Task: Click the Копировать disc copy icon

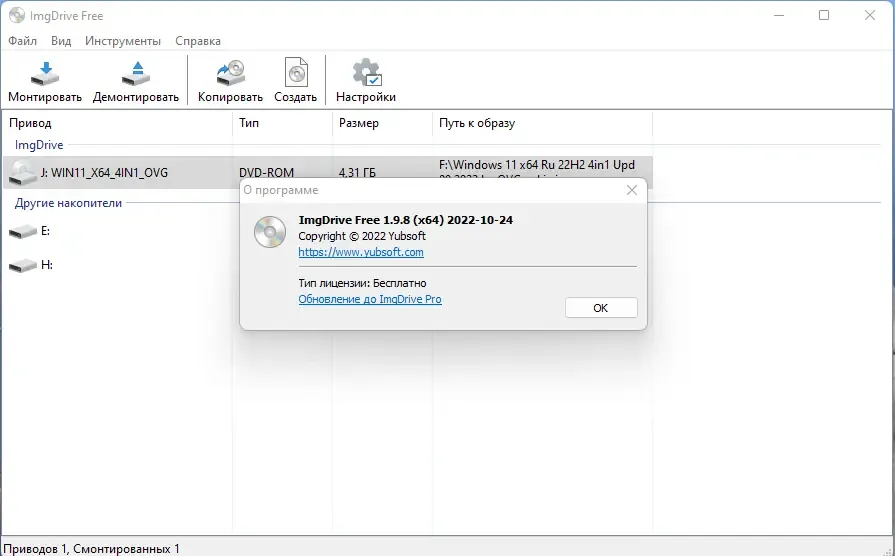Action: pos(231,74)
